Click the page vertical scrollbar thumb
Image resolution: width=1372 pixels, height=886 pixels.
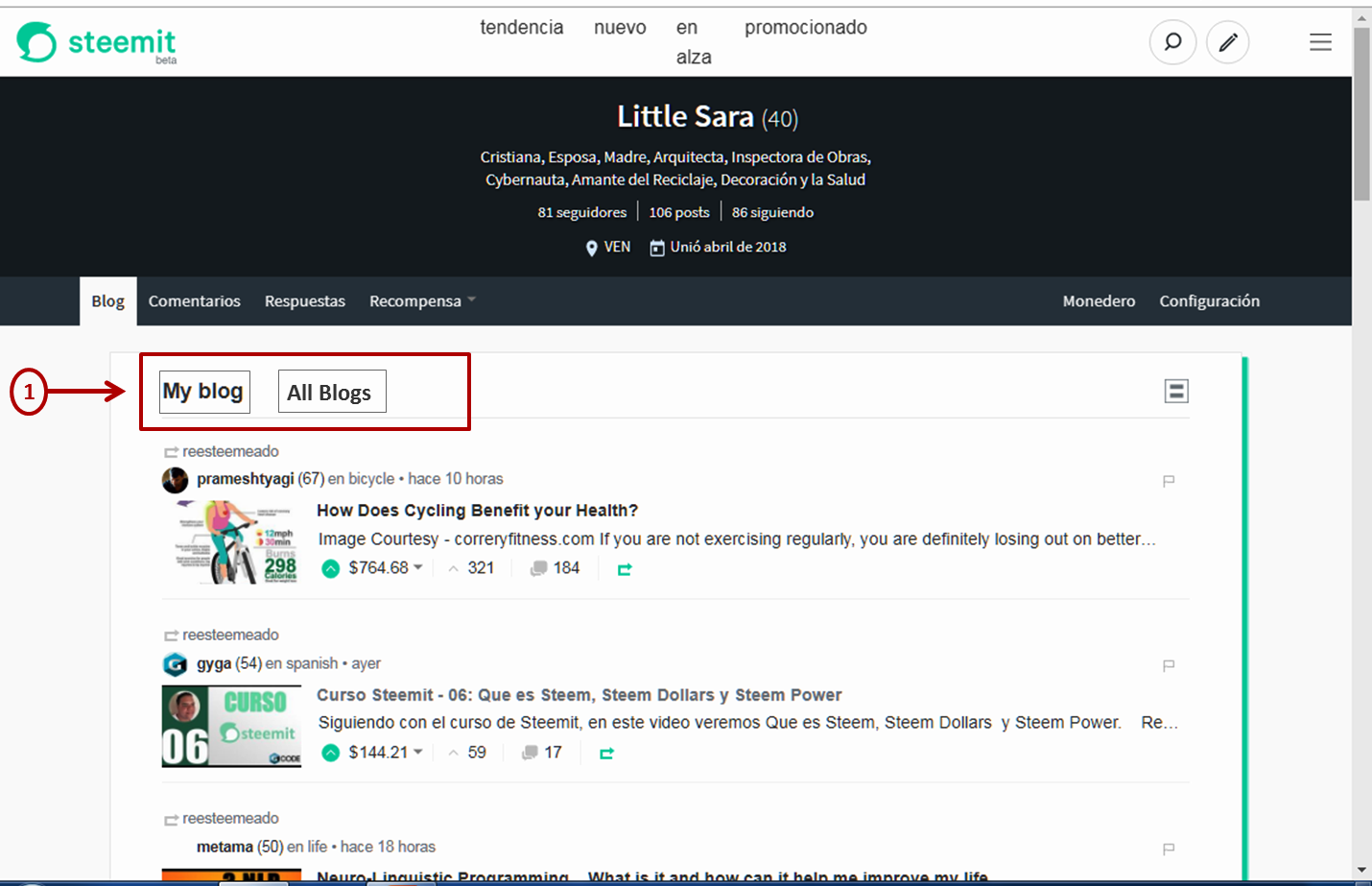(1362, 113)
